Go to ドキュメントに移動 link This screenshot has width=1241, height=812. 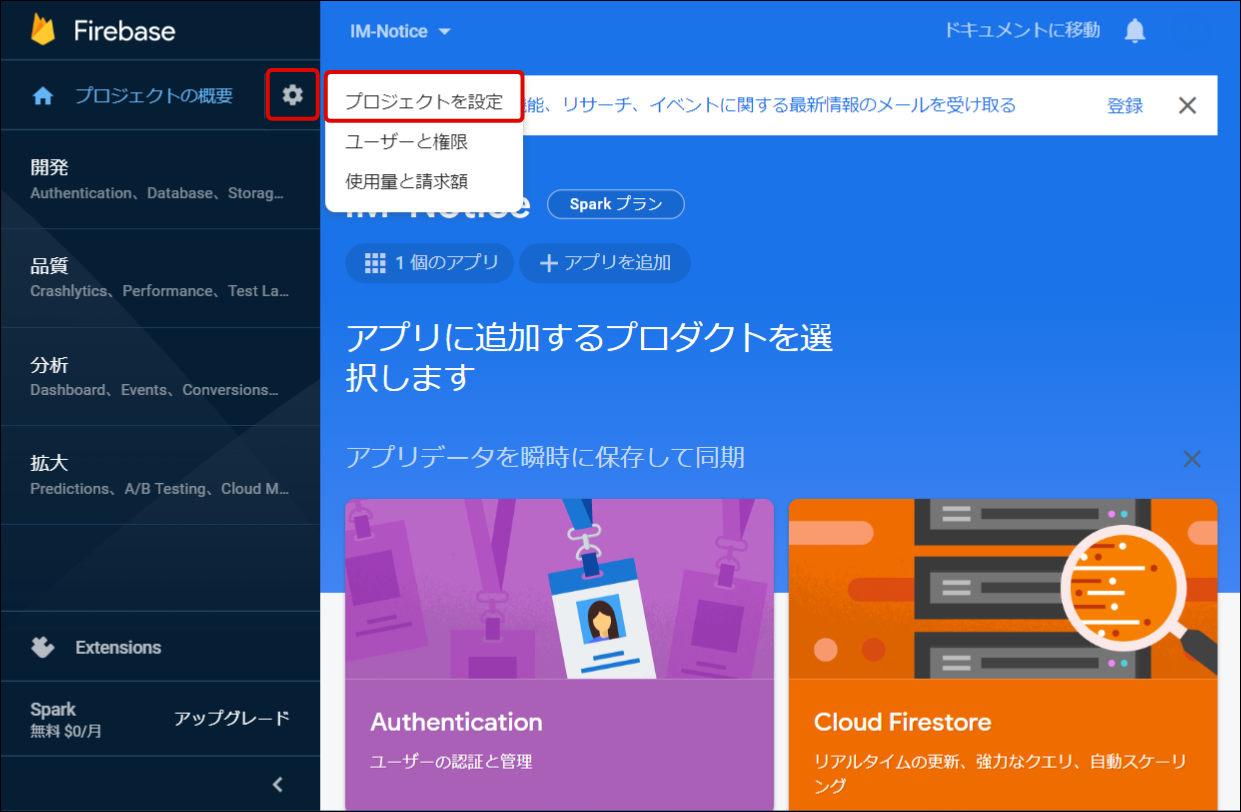(1022, 30)
